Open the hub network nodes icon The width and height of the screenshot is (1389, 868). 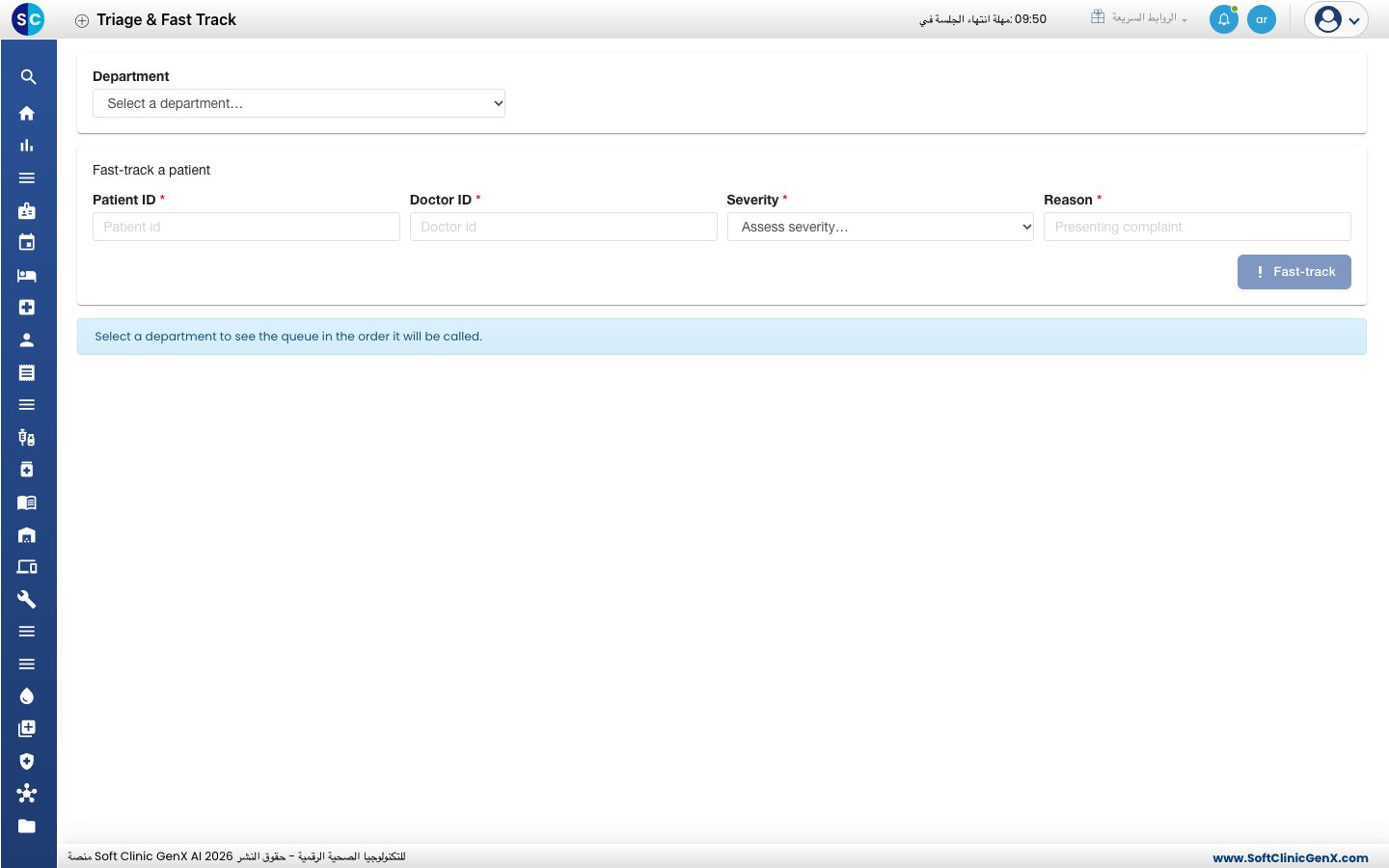(27, 794)
